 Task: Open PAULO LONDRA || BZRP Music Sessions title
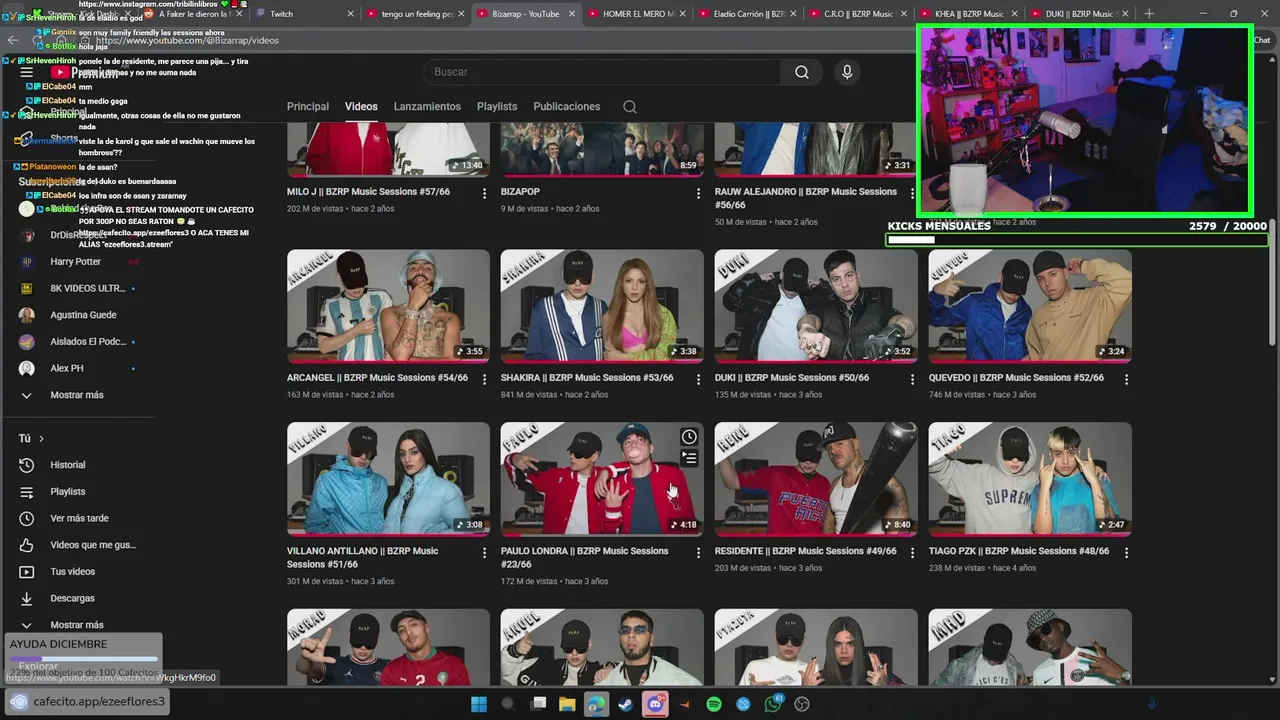point(585,558)
